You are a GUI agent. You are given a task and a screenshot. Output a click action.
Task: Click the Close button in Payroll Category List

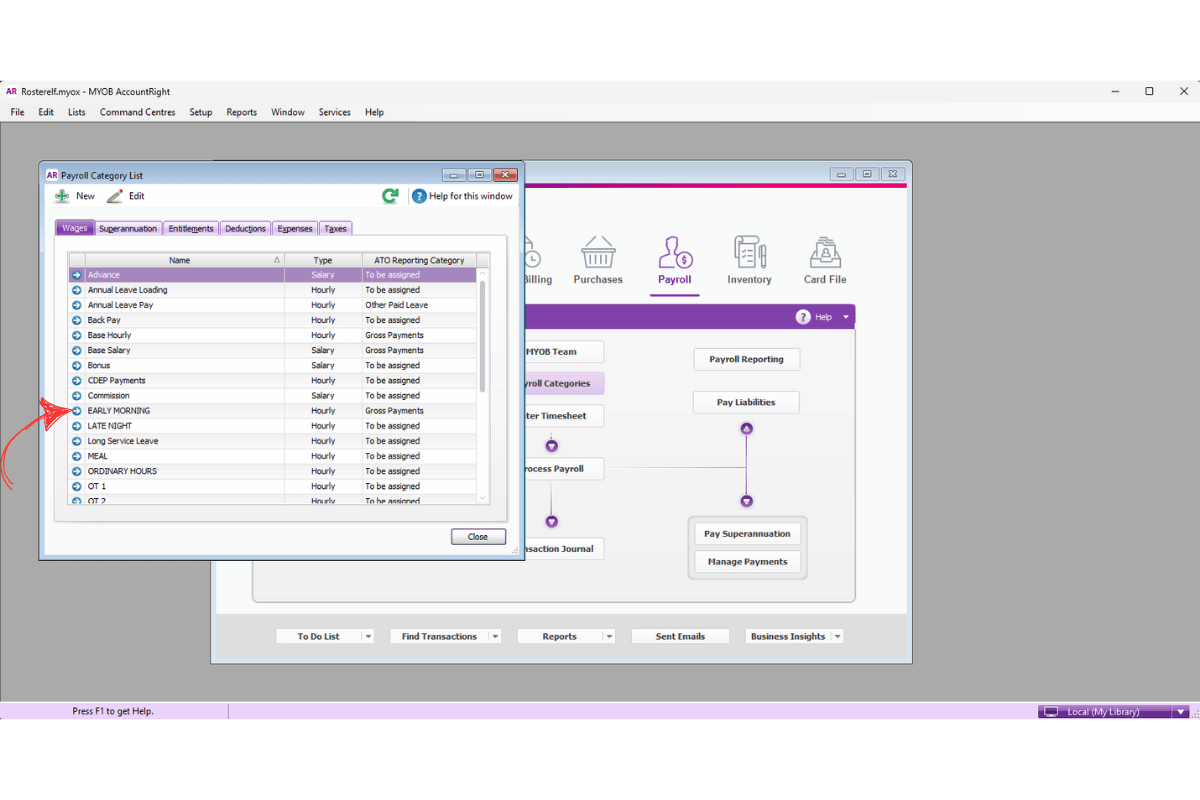point(478,537)
